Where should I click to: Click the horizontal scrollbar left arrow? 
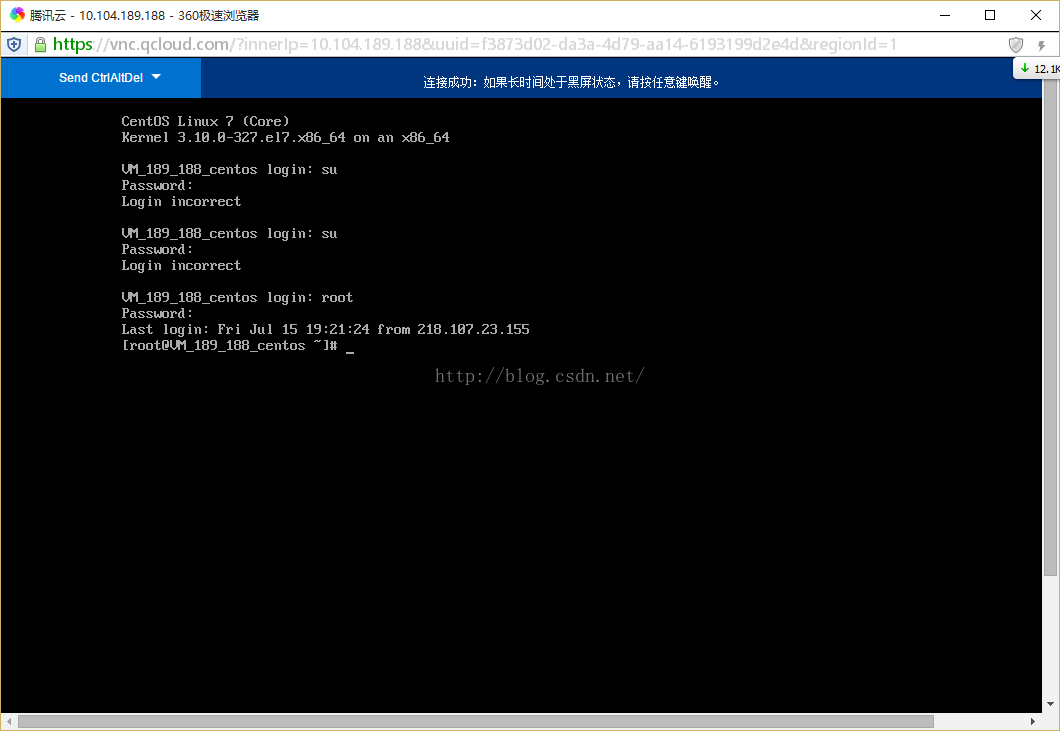(9, 722)
